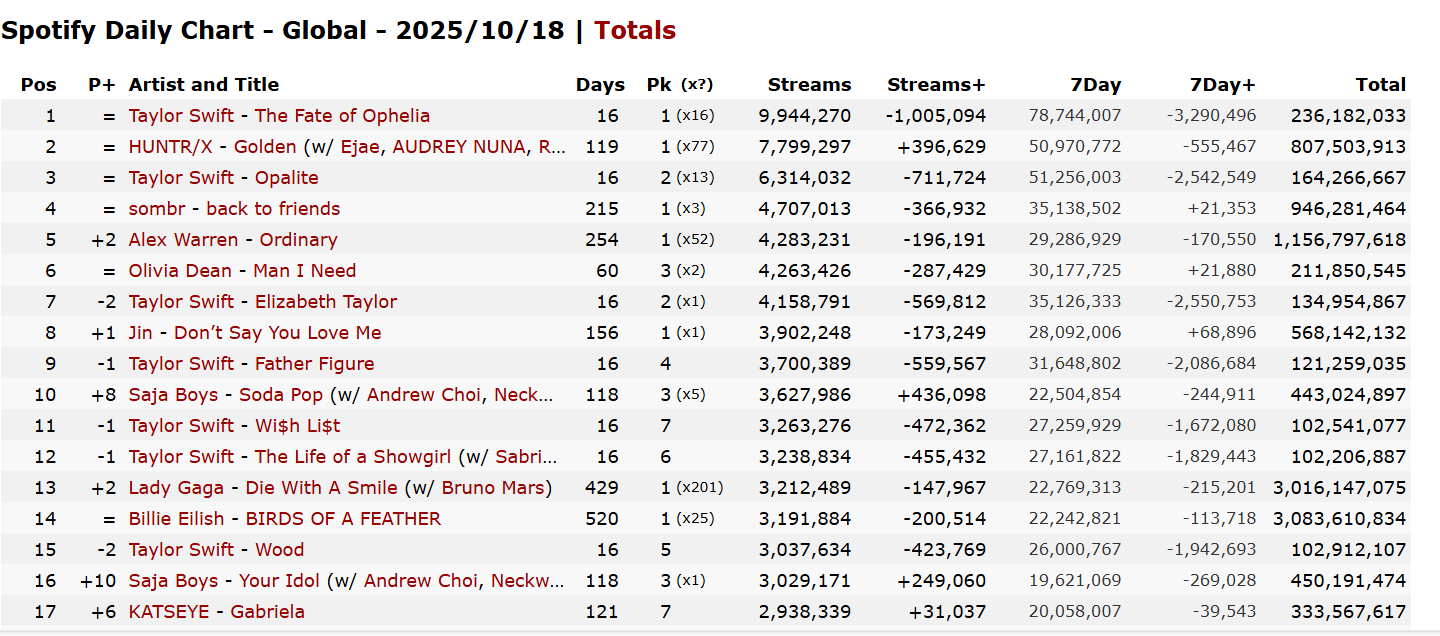The width and height of the screenshot is (1440, 636).
Task: Click the Golden song title link
Action: 265,147
